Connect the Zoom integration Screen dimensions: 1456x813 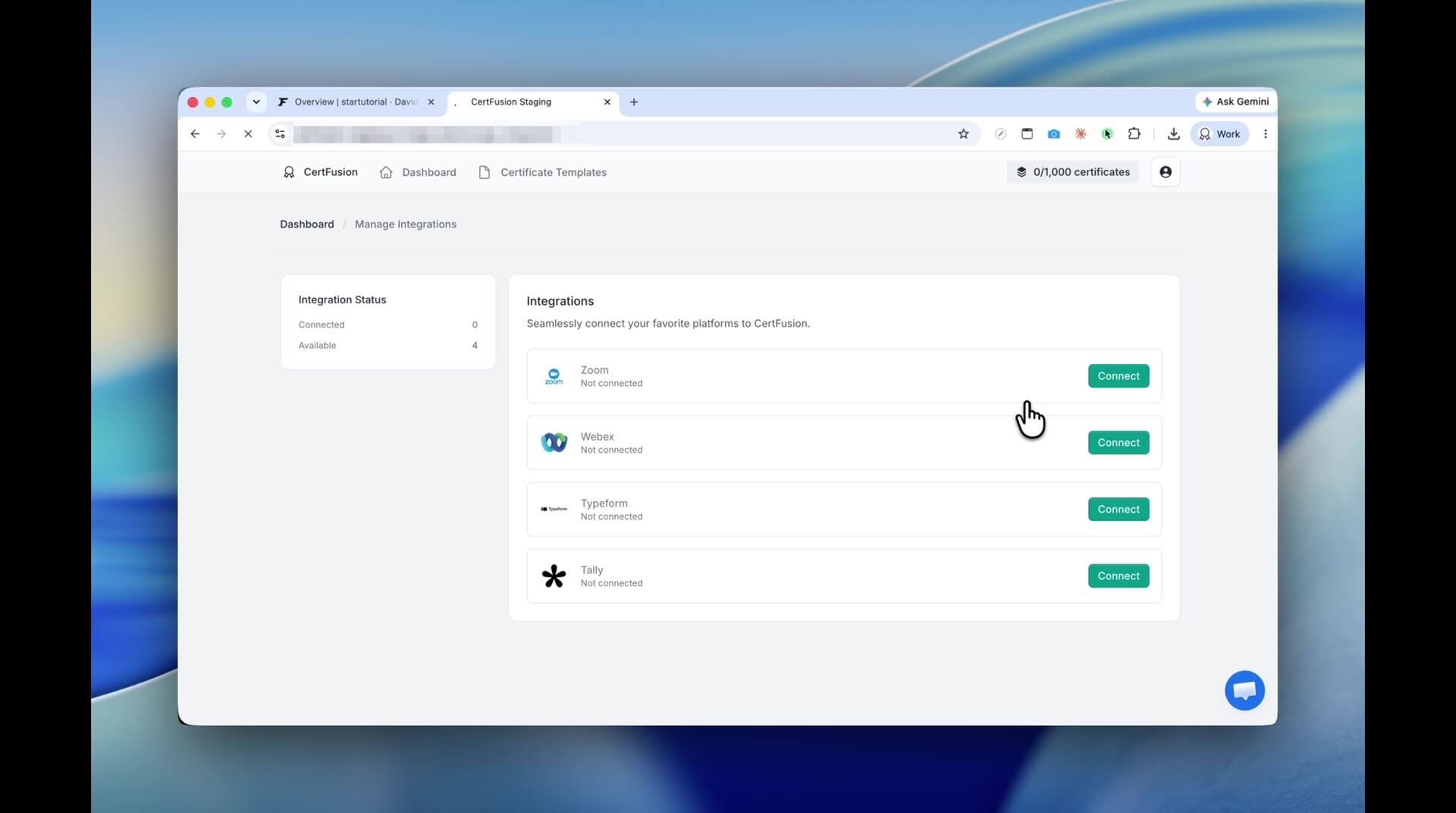click(1119, 376)
